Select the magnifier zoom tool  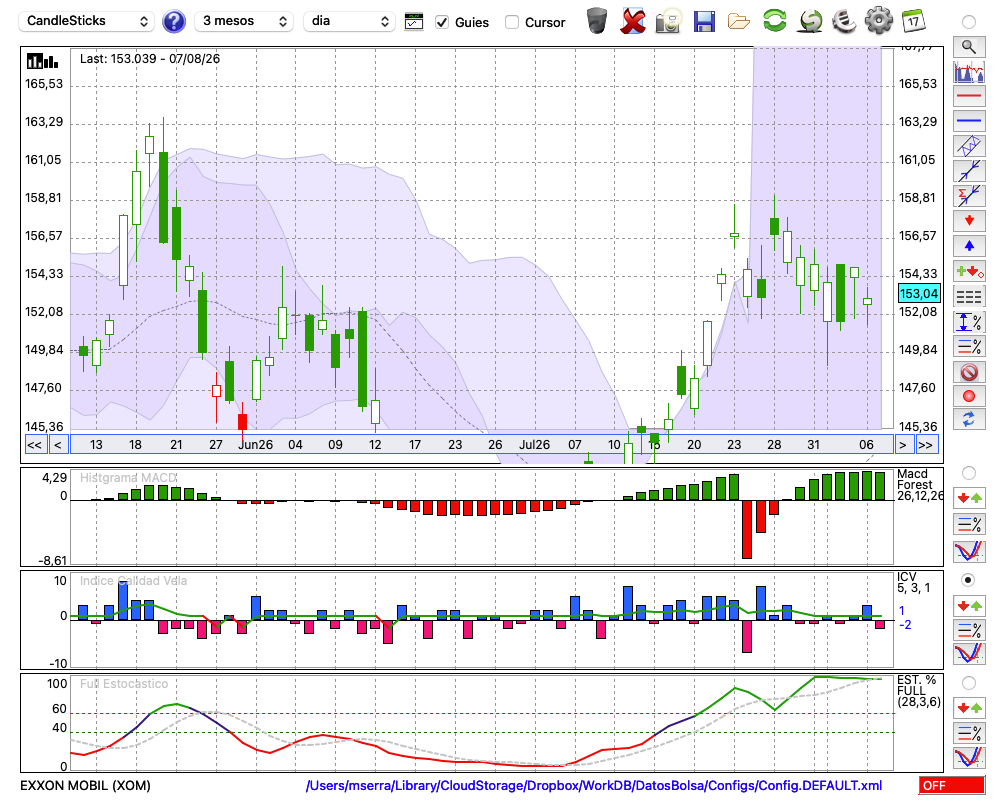[x=969, y=47]
